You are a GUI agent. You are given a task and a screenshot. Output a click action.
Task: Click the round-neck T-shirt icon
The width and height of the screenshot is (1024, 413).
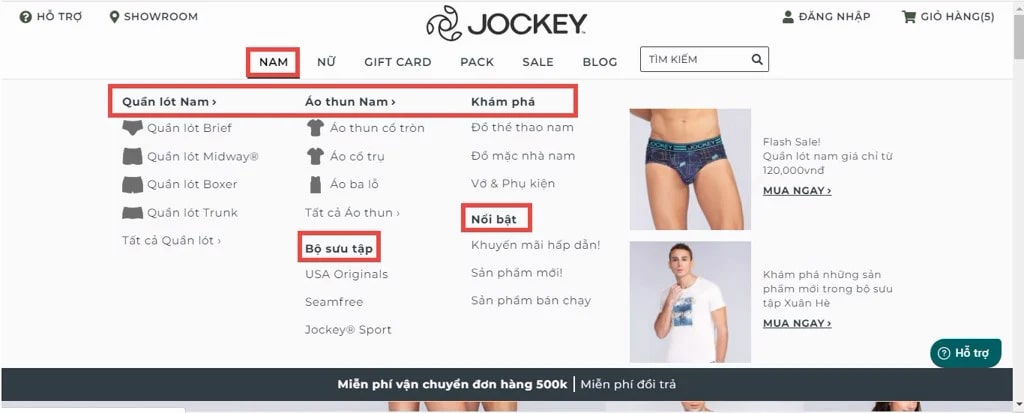[x=315, y=128]
